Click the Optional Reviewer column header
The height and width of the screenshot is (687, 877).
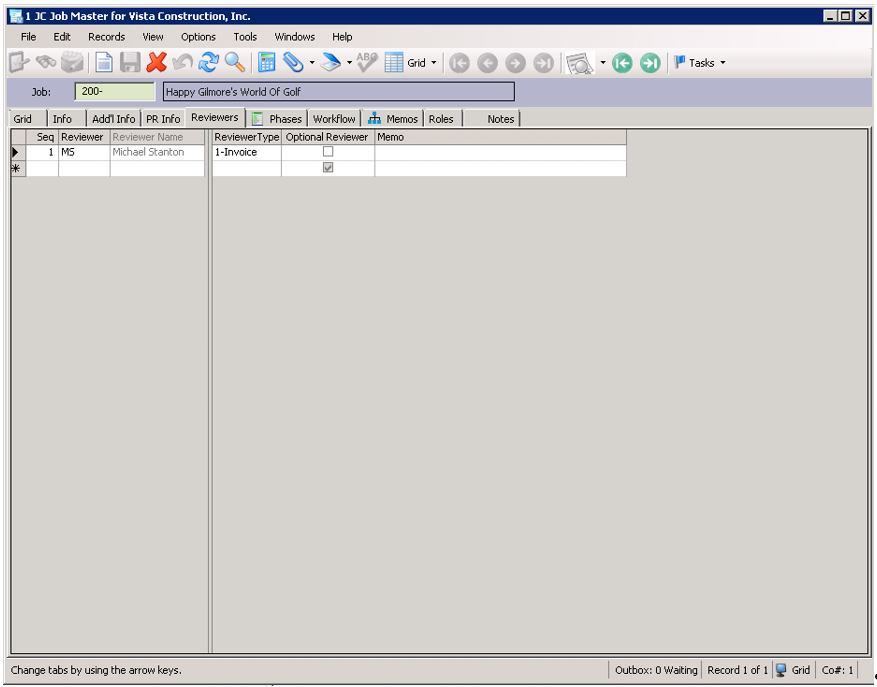[327, 137]
